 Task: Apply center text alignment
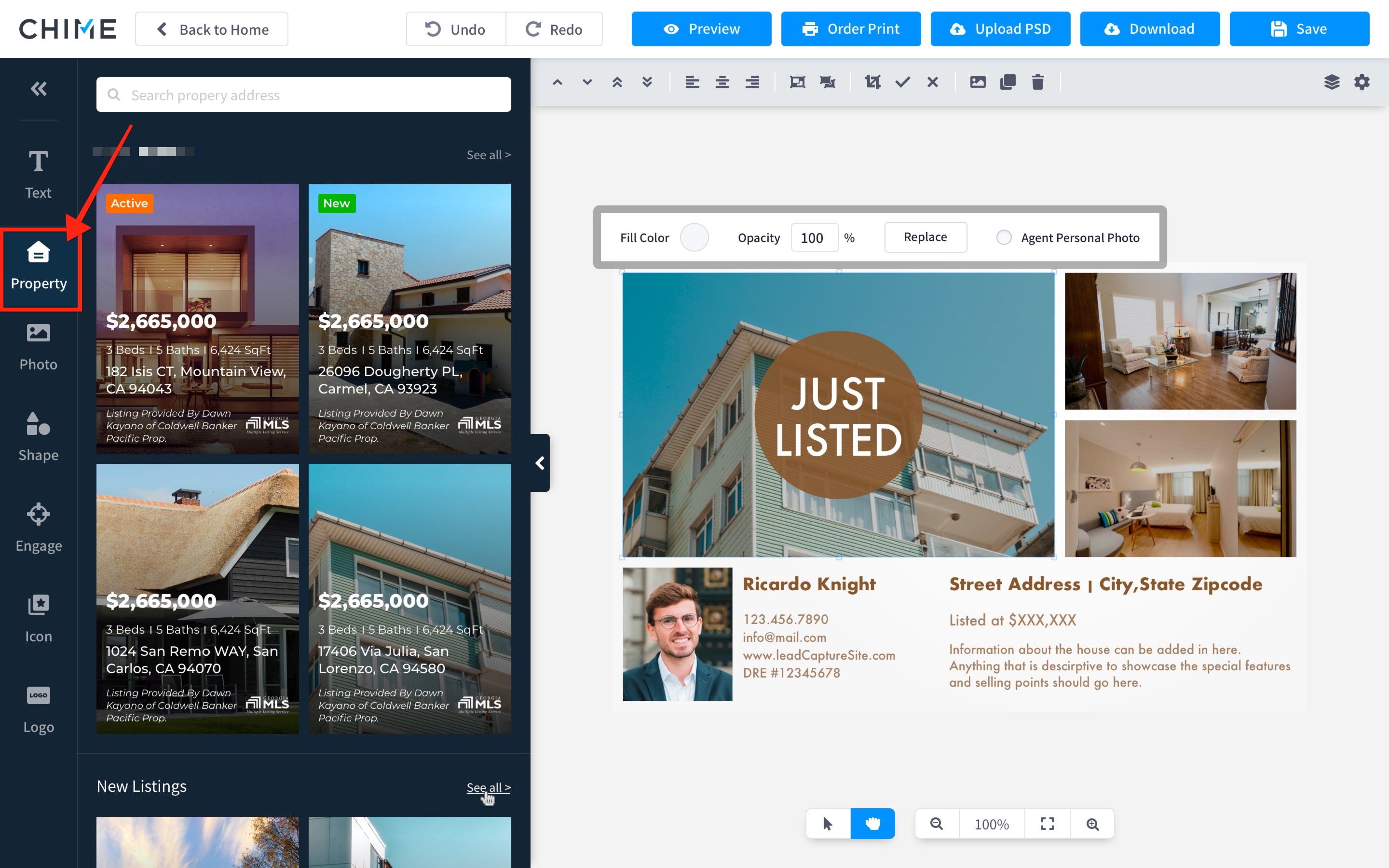coord(722,82)
